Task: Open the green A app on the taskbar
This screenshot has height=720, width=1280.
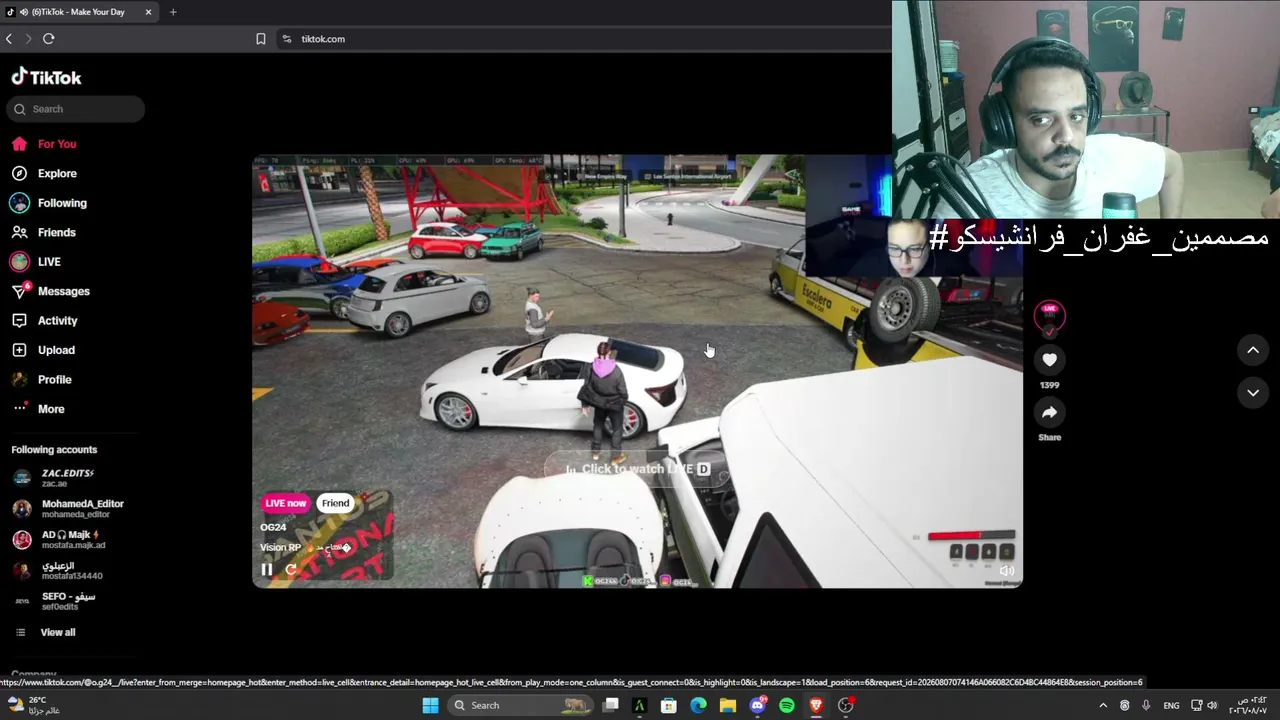Action: pyautogui.click(x=640, y=705)
